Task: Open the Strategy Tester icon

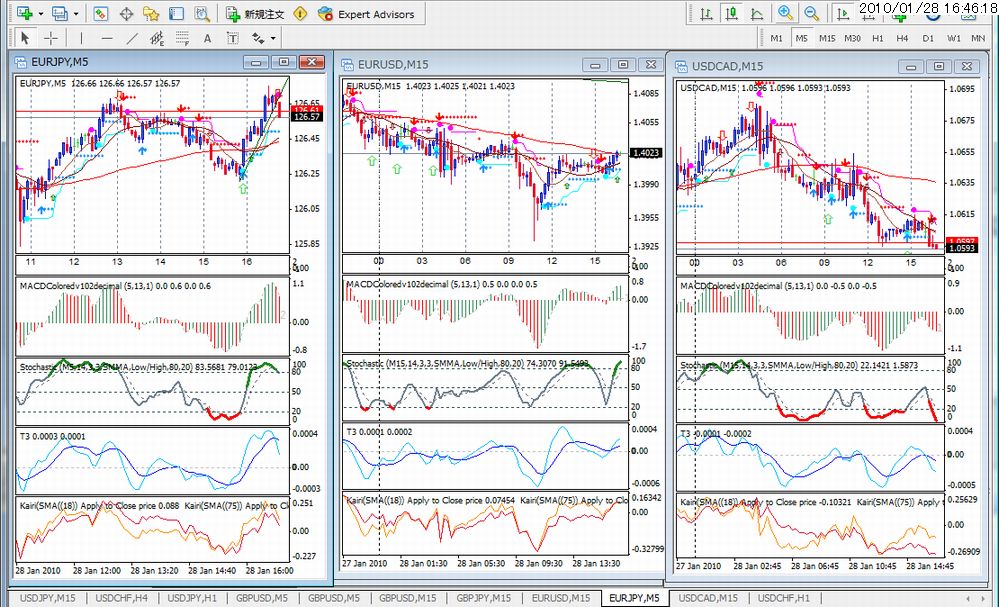Action: (202, 13)
